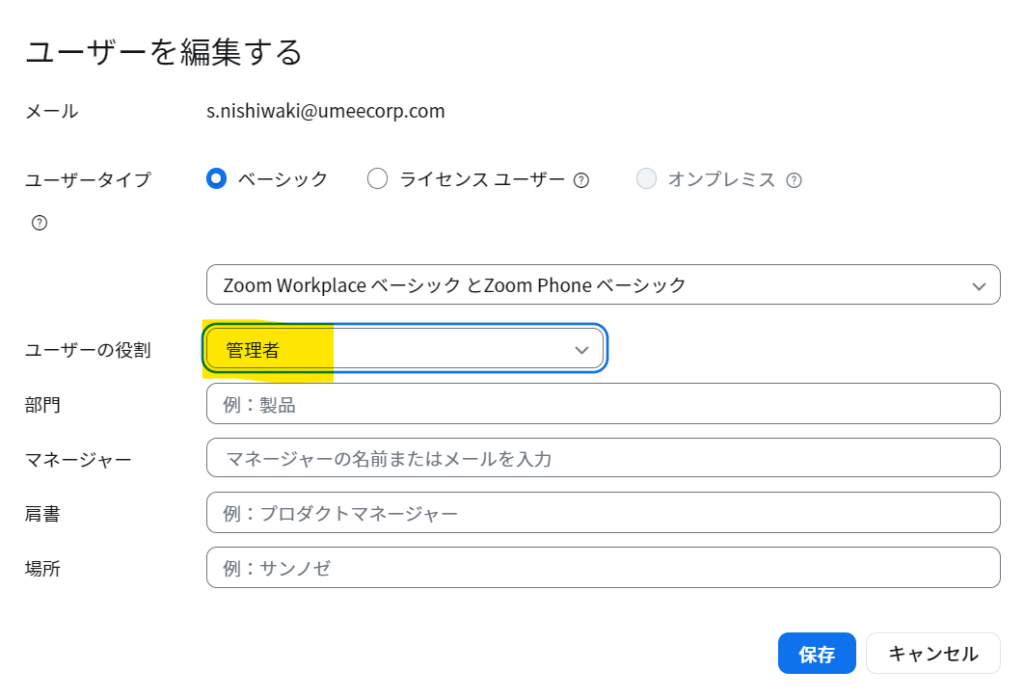Select the オンプレミス radio button

click(647, 179)
